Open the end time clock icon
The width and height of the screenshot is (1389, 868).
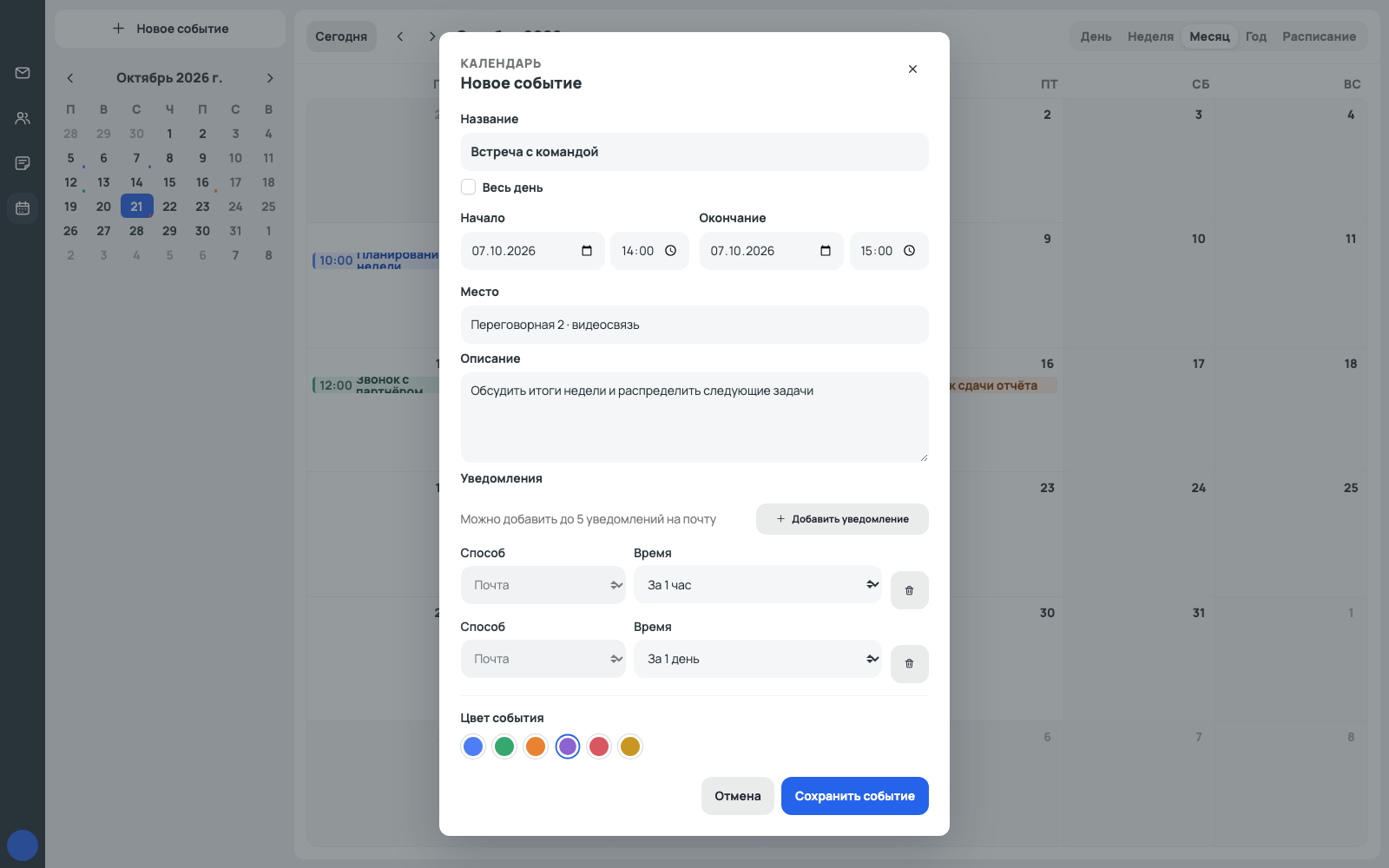click(909, 251)
